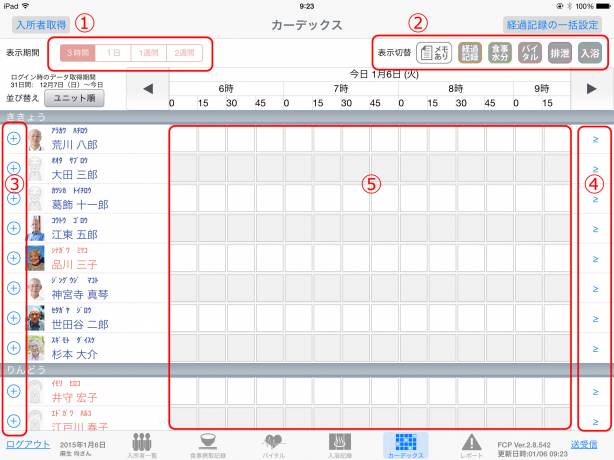Expand the row arrow for 江東 五郎
This screenshot has height=460, width=614.
pos(594,228)
